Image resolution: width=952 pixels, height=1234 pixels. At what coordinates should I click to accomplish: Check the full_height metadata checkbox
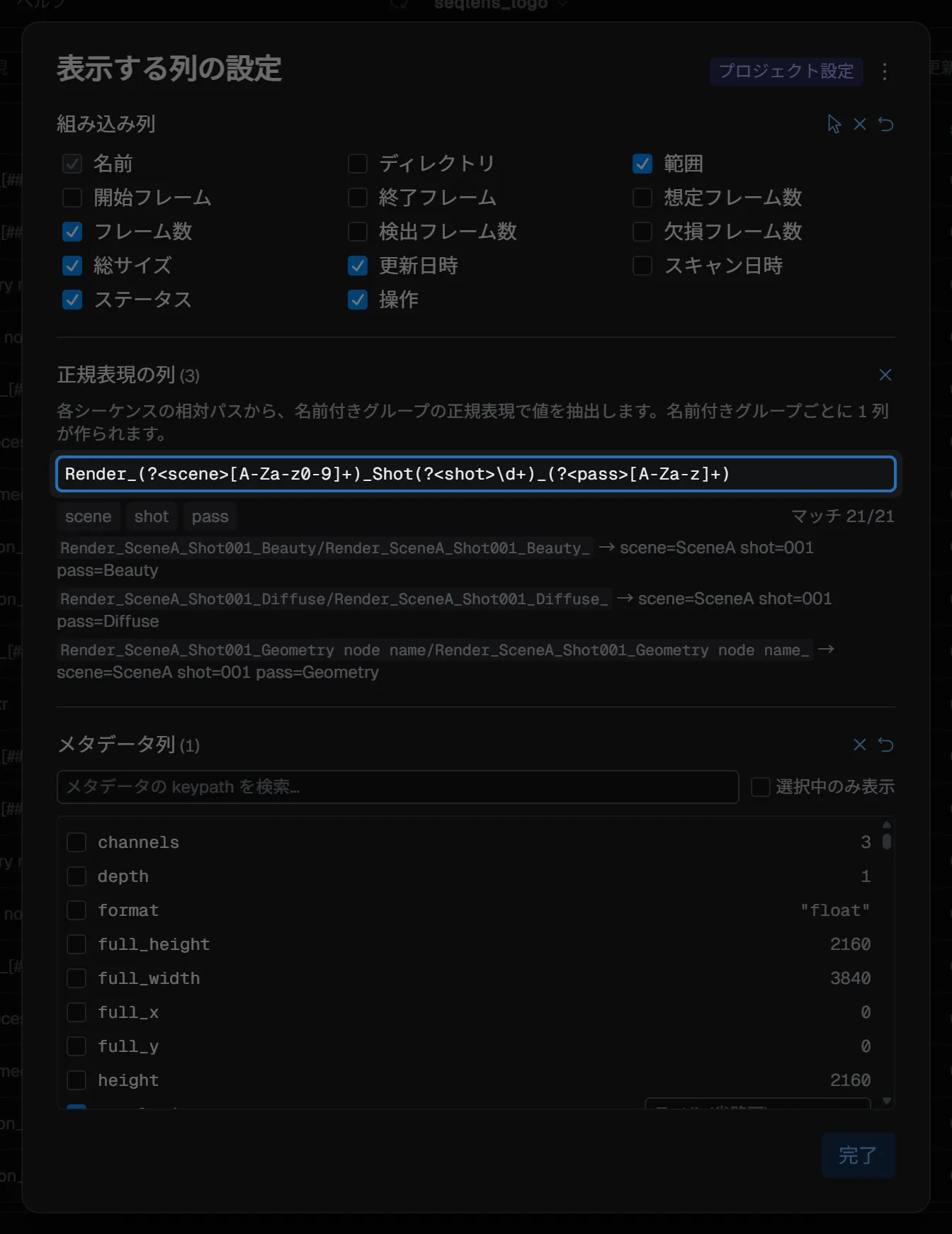pyautogui.click(x=76, y=944)
